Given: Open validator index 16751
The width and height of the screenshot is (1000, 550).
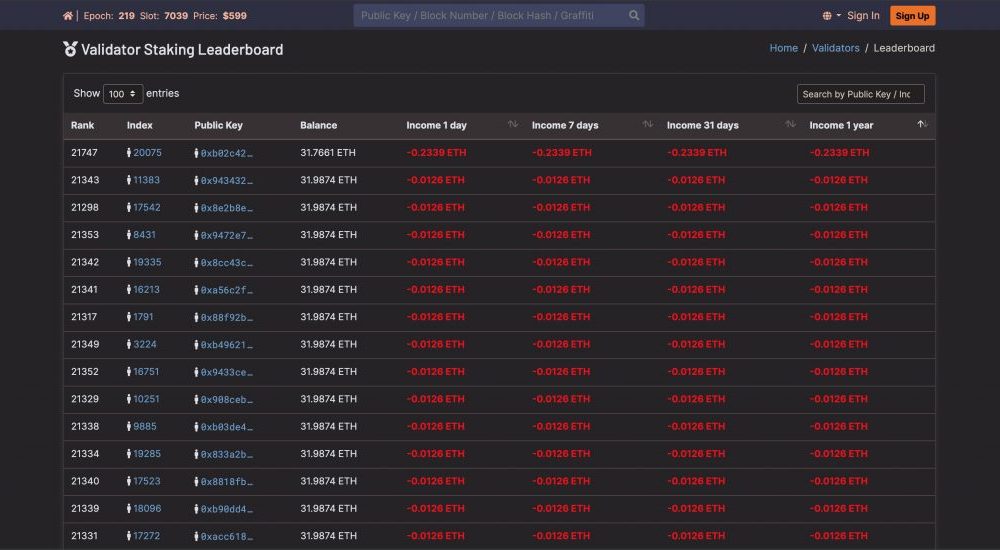Looking at the screenshot, I should tap(146, 371).
